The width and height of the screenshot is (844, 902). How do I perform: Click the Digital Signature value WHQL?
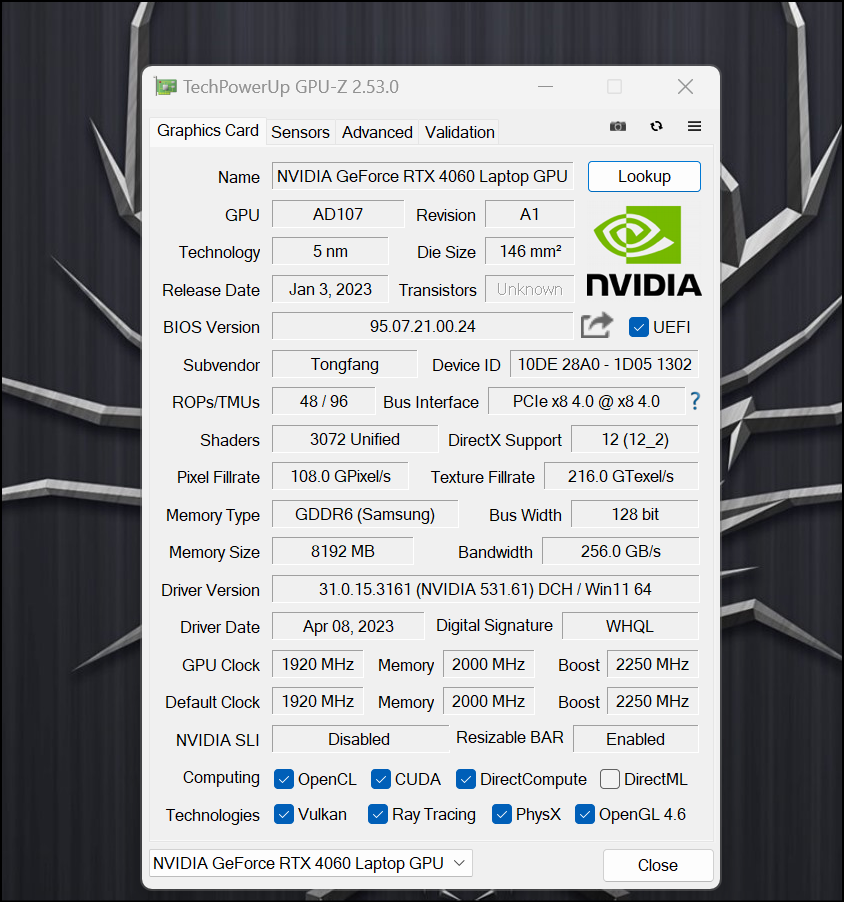coord(630,626)
